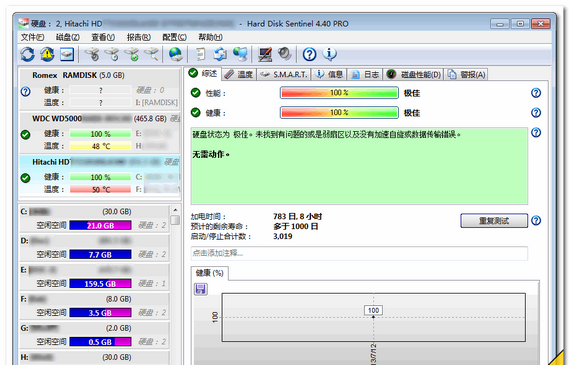Click the 无需动作 status text
Screen dimensions: 570x365
click(211, 155)
